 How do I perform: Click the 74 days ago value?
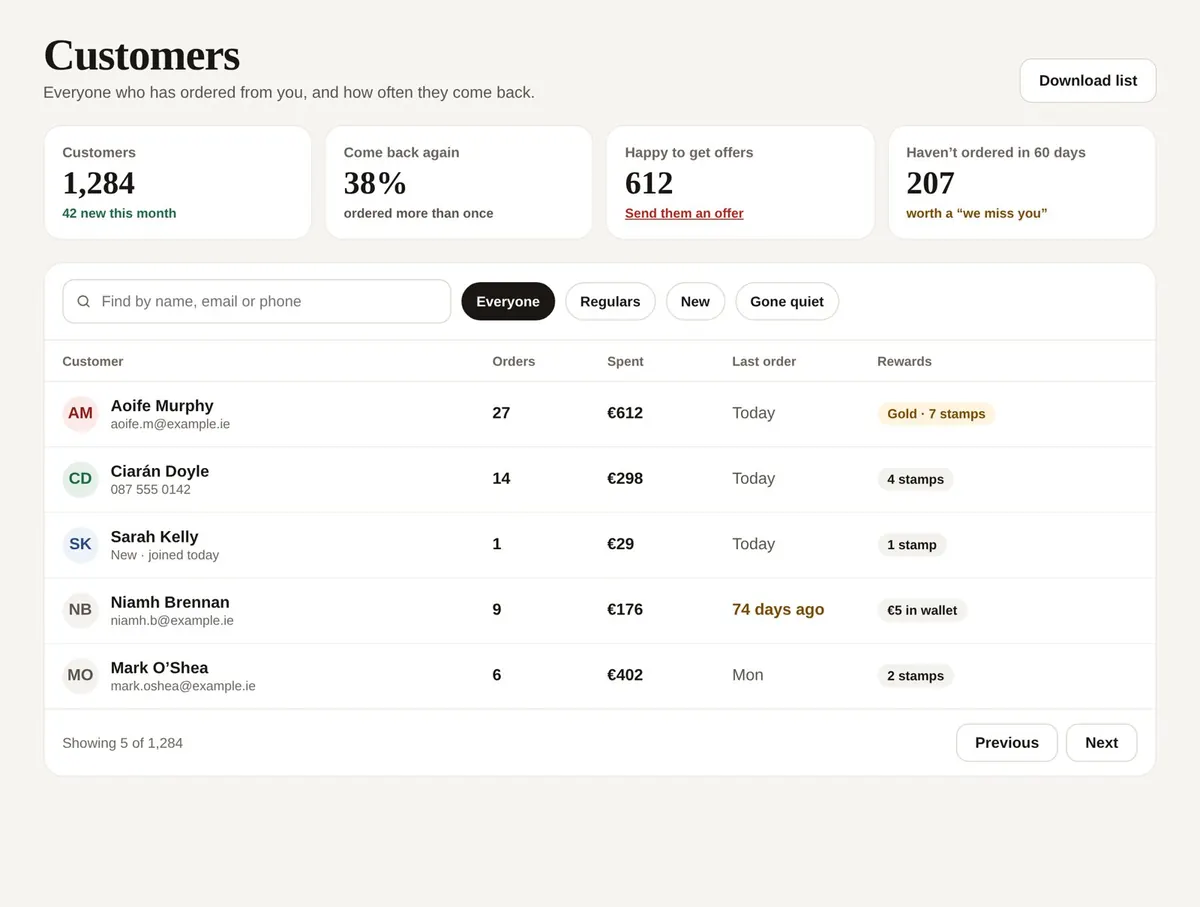(x=778, y=609)
